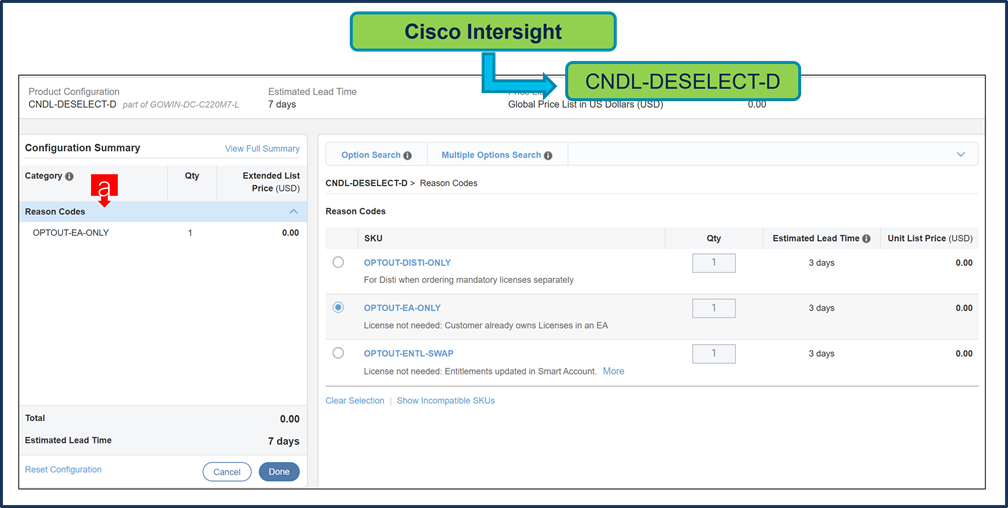Click the CNDL-DESELECT-D breadcrumb
Image resolution: width=1008 pixels, height=508 pixels.
coord(366,183)
